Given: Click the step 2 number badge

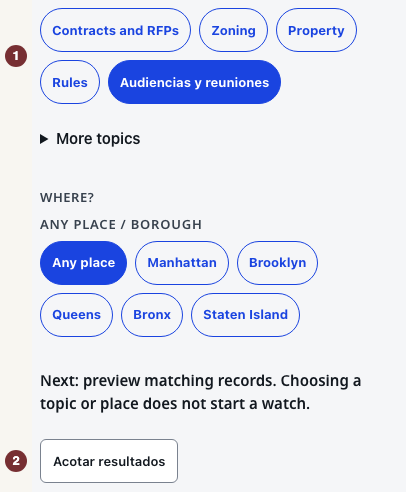Looking at the screenshot, I should [x=16, y=461].
